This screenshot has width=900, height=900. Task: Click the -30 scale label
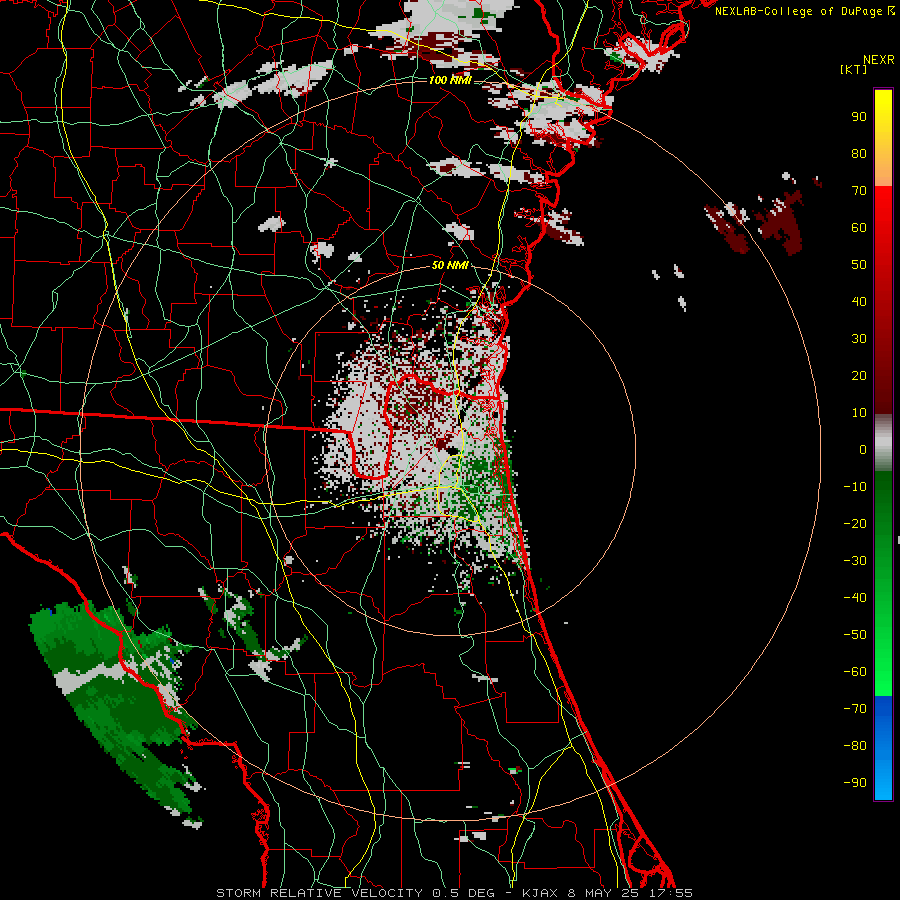[855, 561]
